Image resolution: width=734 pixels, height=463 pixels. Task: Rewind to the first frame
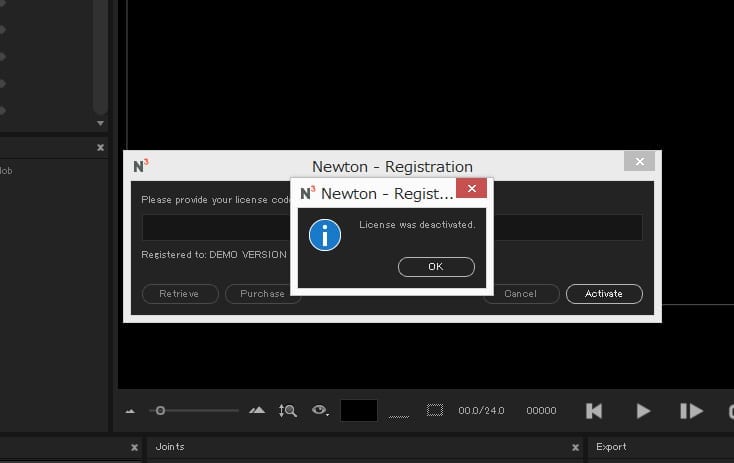click(594, 411)
